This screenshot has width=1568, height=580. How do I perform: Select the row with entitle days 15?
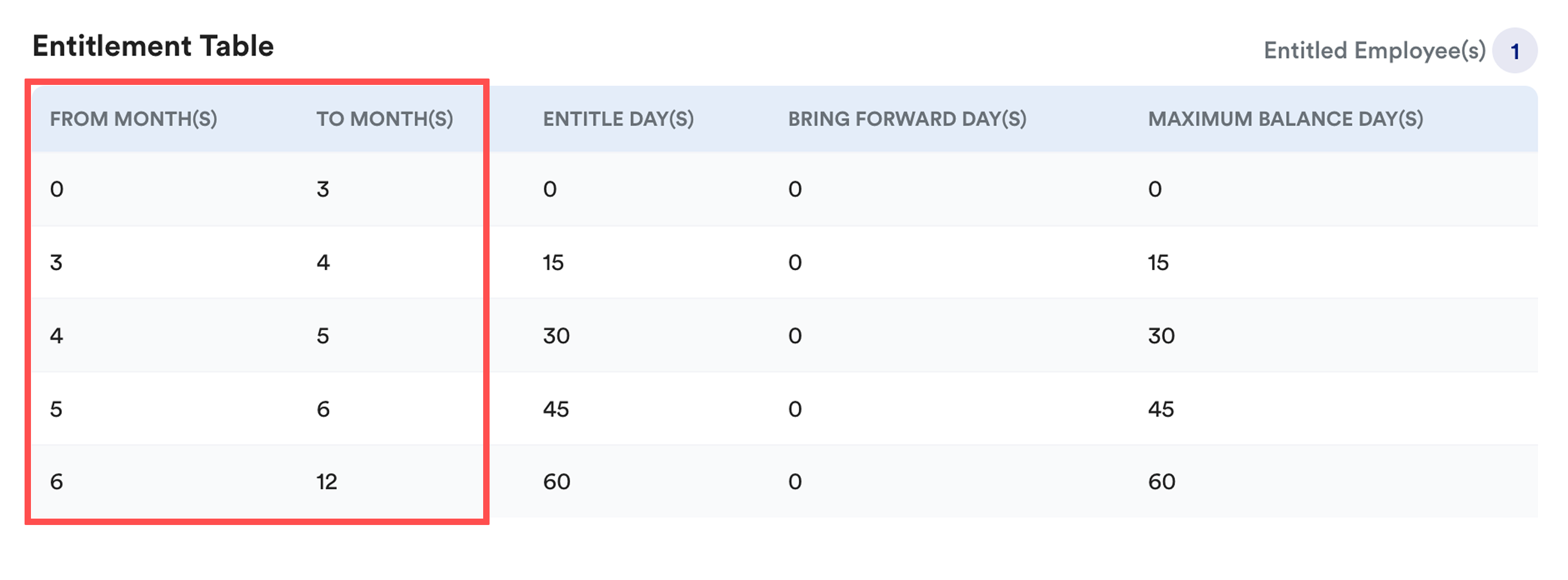(785, 262)
